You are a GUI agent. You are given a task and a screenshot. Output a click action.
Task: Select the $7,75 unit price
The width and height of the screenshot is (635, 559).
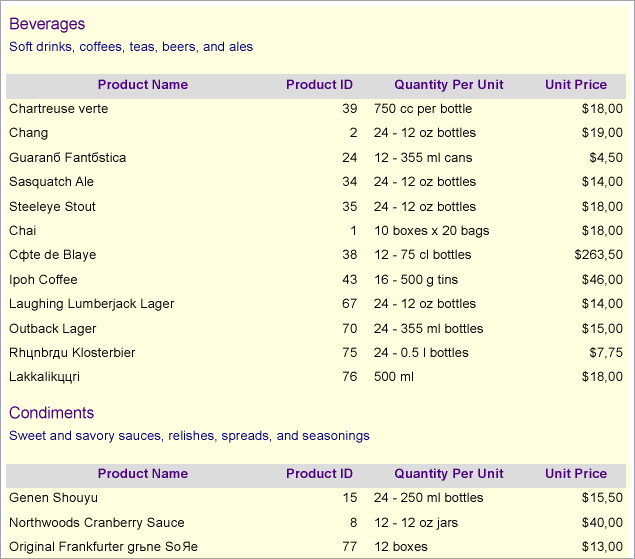click(606, 353)
